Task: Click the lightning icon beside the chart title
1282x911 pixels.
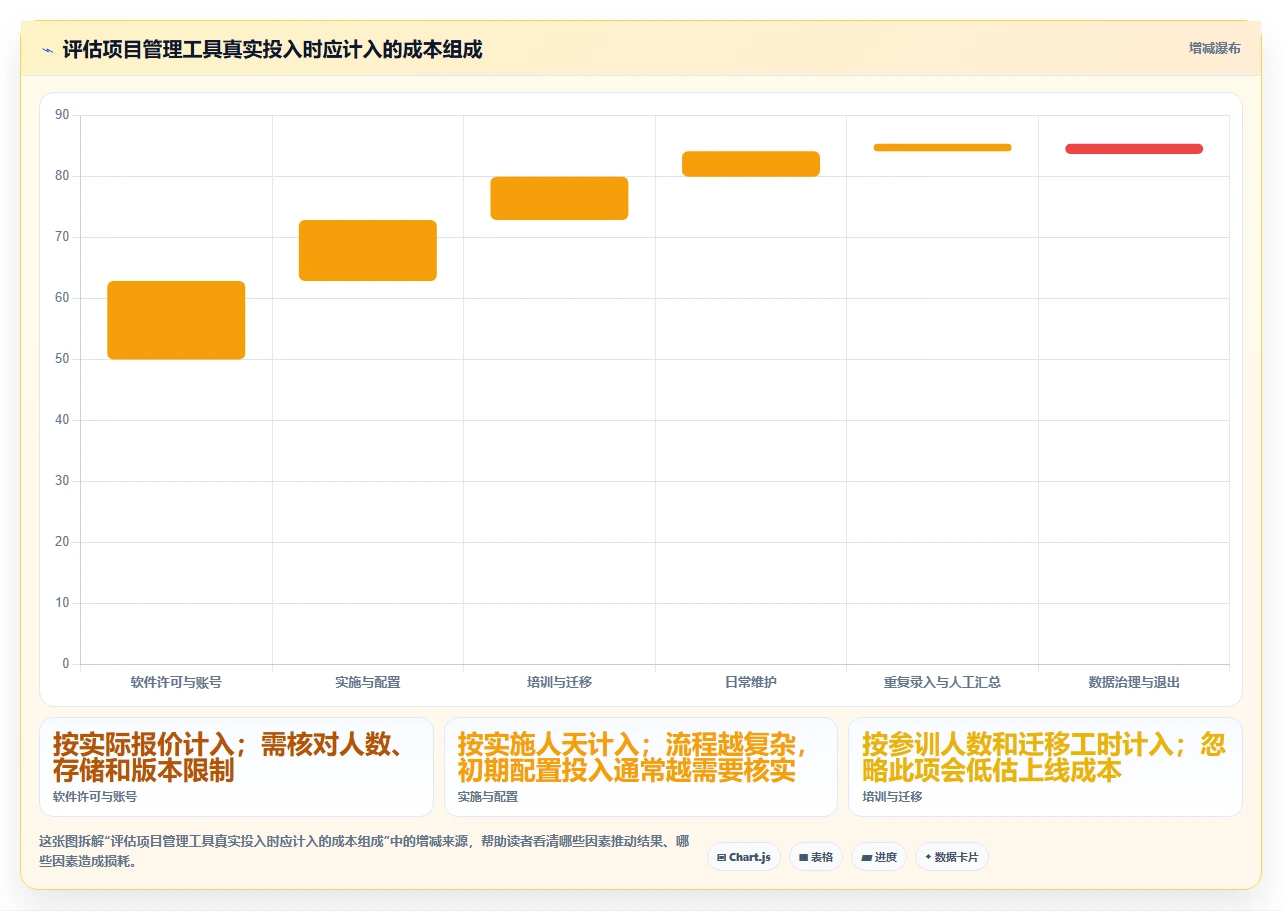Action: 47,50
